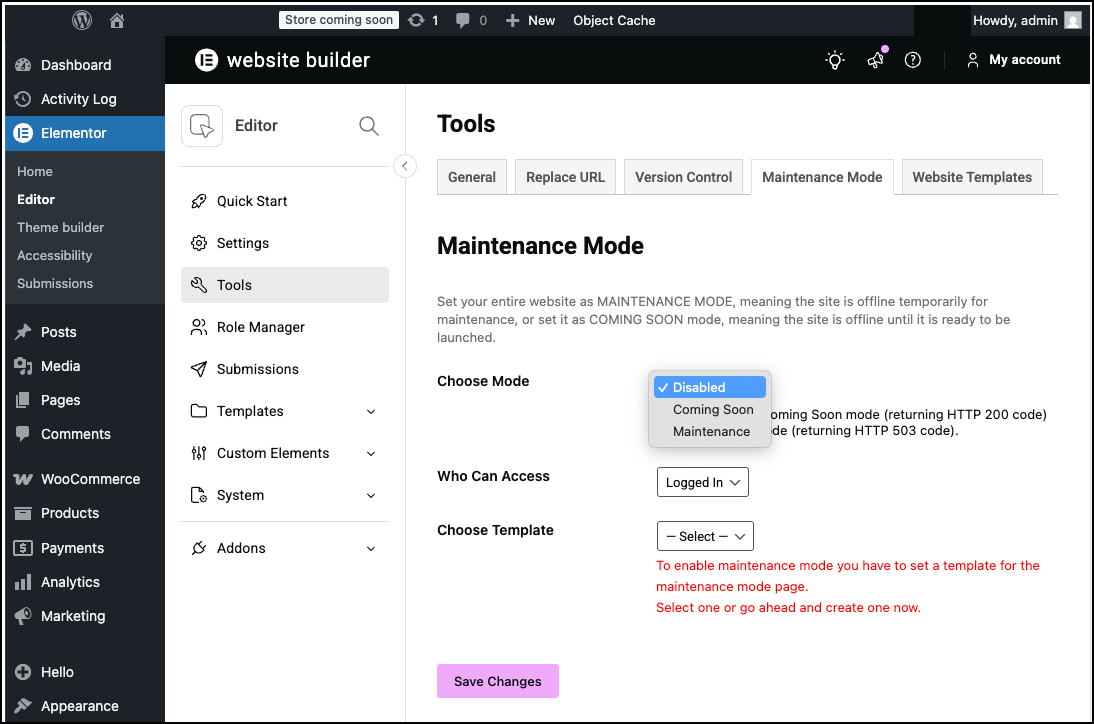Viewport: 1094px width, 724px height.
Task: Open Object Cache in admin bar
Action: click(x=614, y=21)
